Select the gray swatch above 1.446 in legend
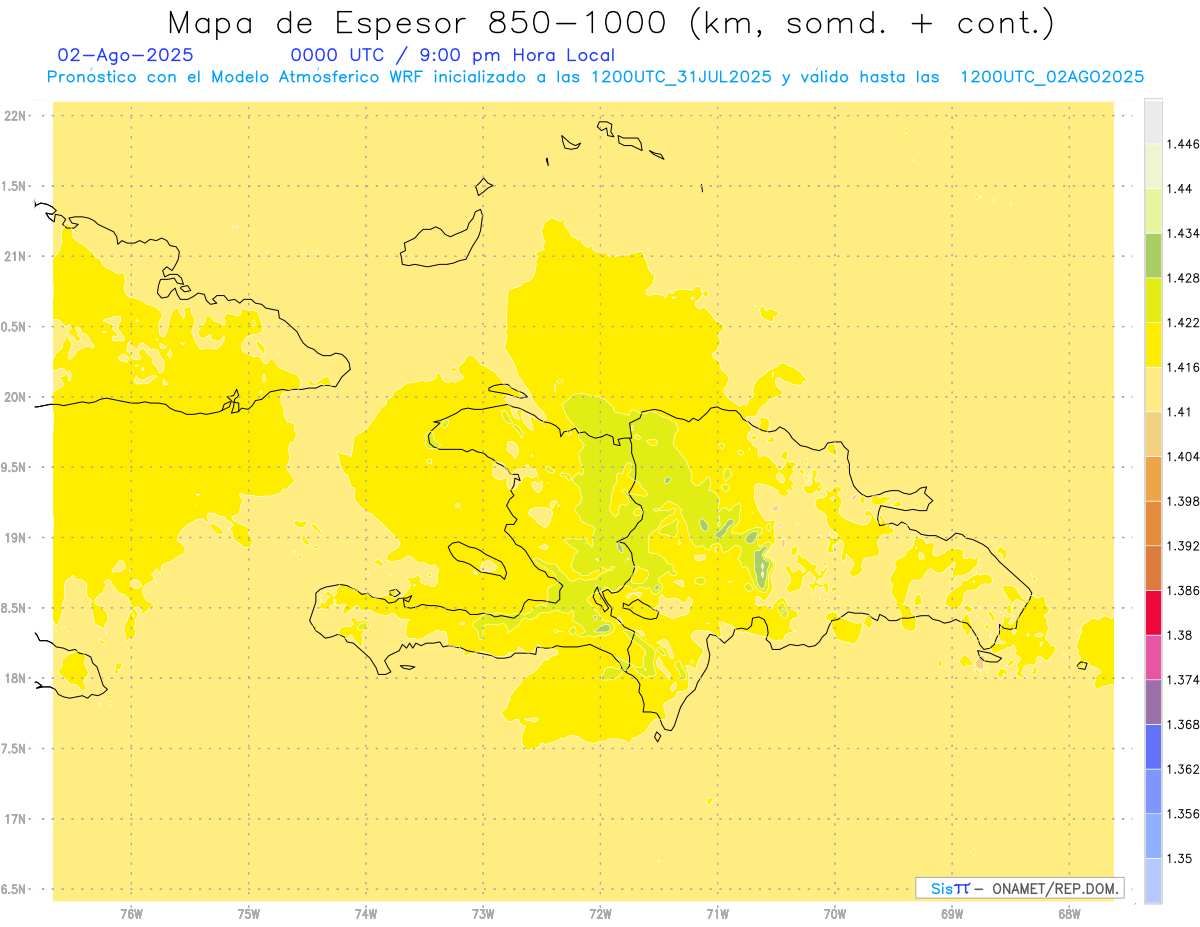 [1153, 121]
